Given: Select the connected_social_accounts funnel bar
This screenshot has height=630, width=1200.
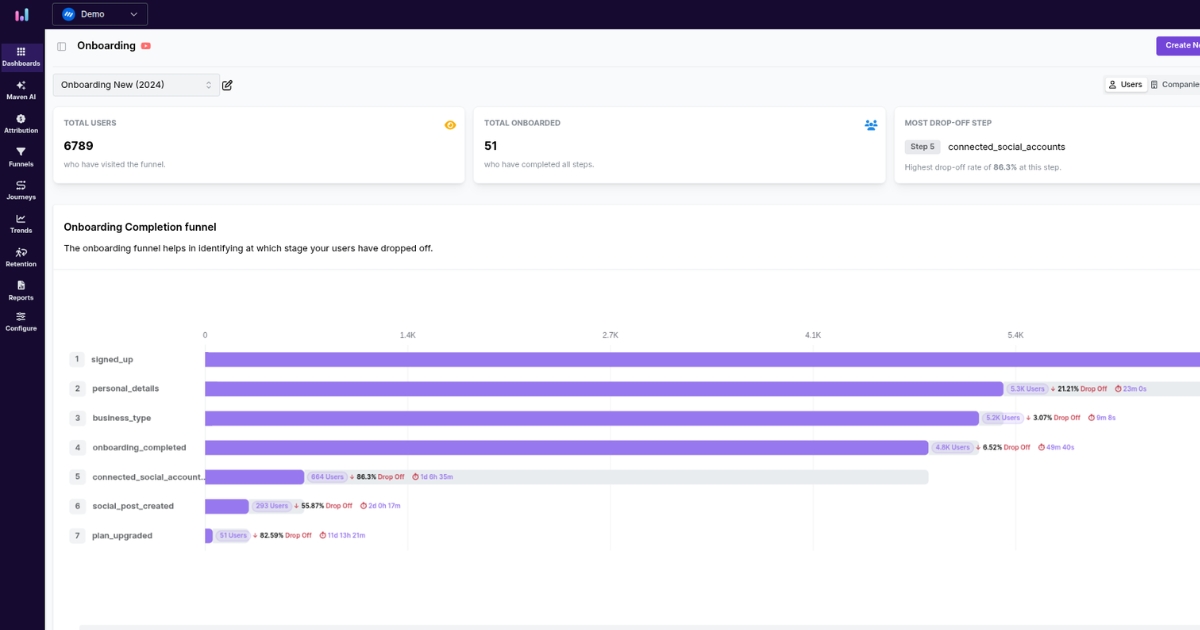Looking at the screenshot, I should (x=255, y=477).
